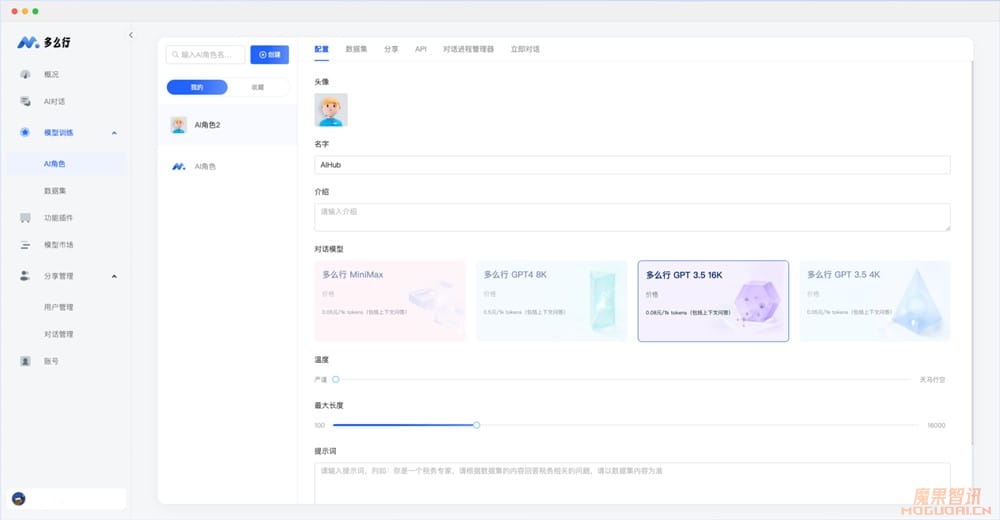The image size is (1000, 520).
Task: Click the 账号 account icon
Action: pos(25,361)
